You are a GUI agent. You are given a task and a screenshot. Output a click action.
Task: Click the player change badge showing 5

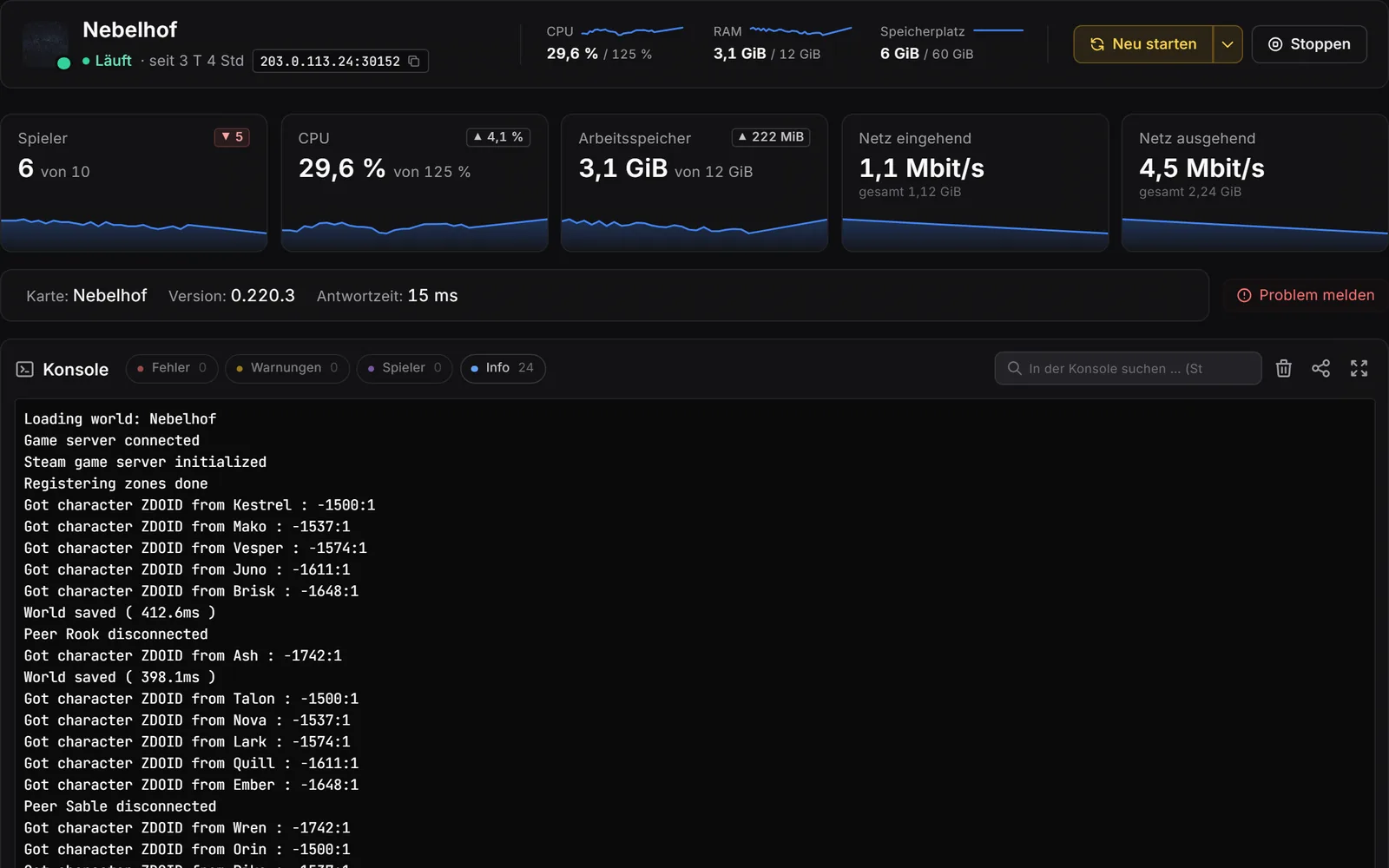pos(232,137)
